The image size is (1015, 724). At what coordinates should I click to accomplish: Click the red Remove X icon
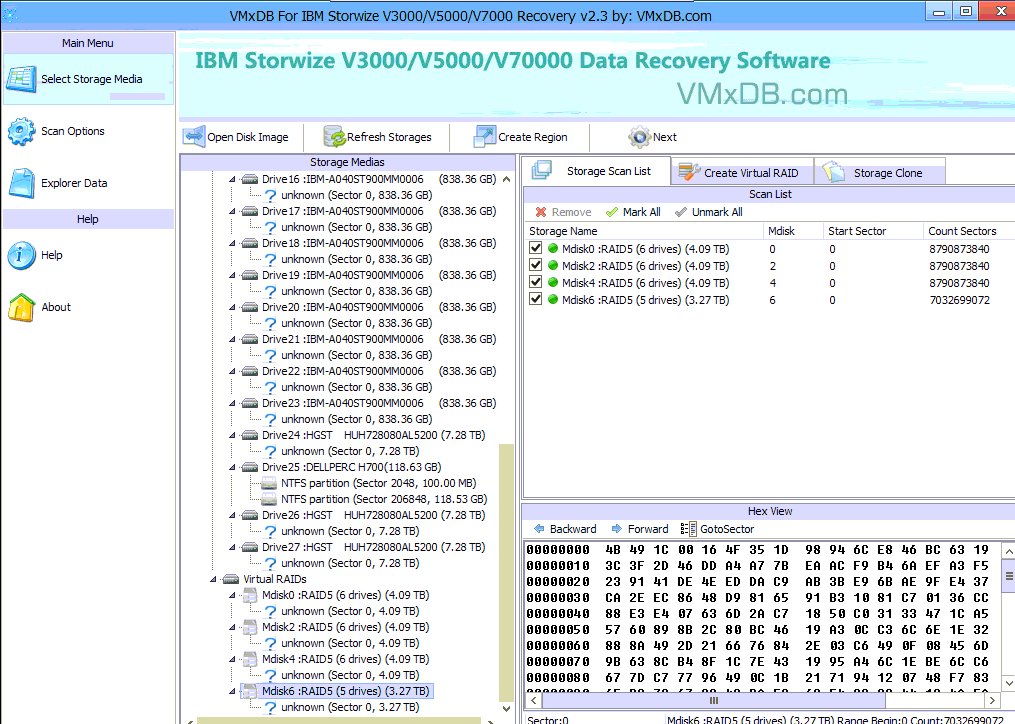(541, 212)
